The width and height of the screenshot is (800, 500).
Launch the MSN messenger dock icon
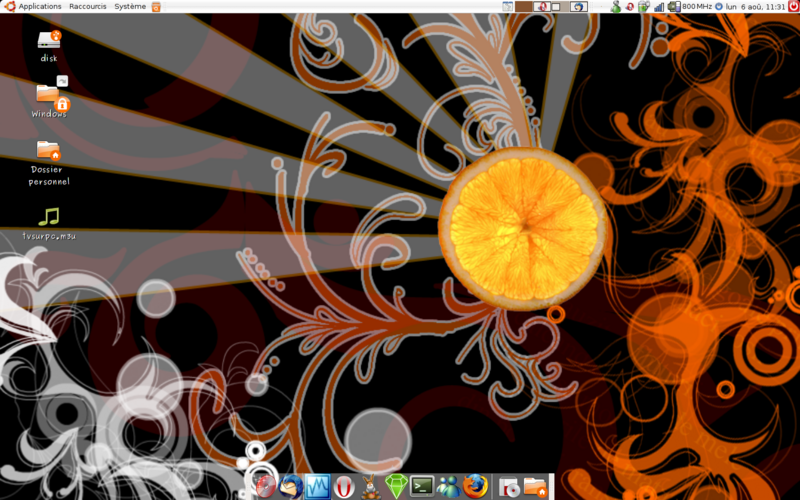pyautogui.click(x=448, y=487)
